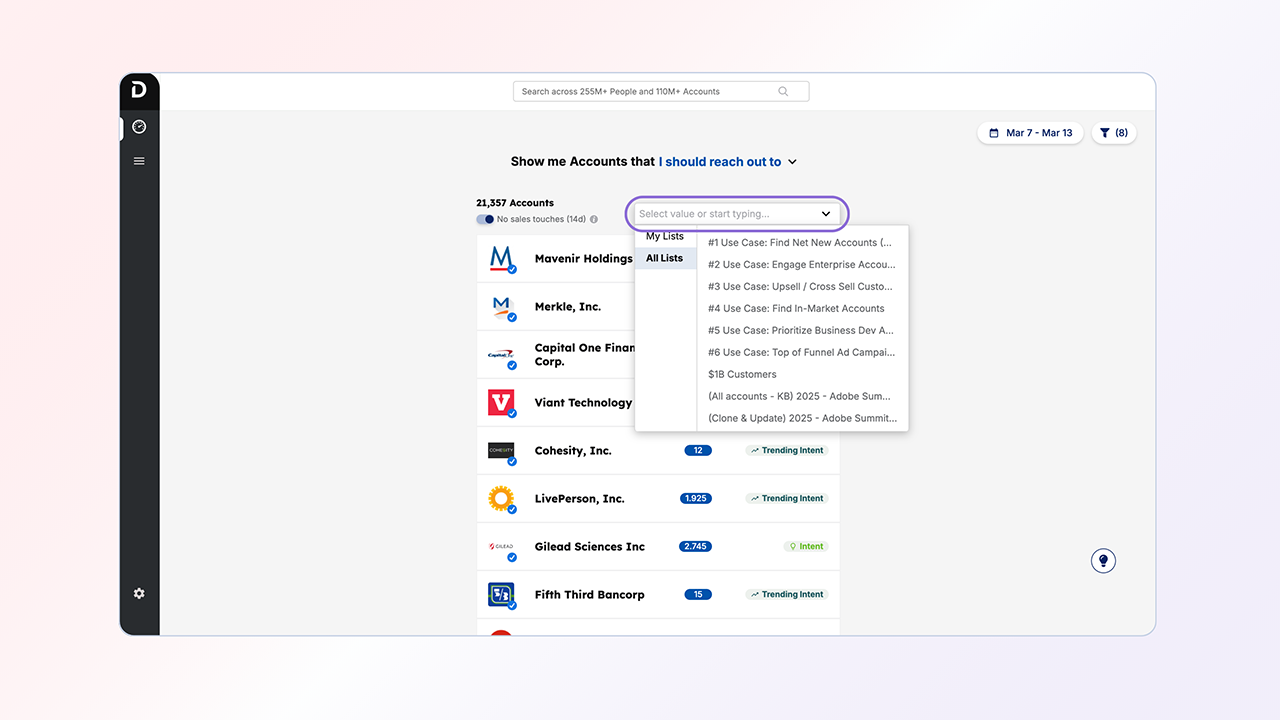Choose '(Clone & Update) 2025 - Adobe Summit'
Image resolution: width=1280 pixels, height=720 pixels.
point(802,418)
